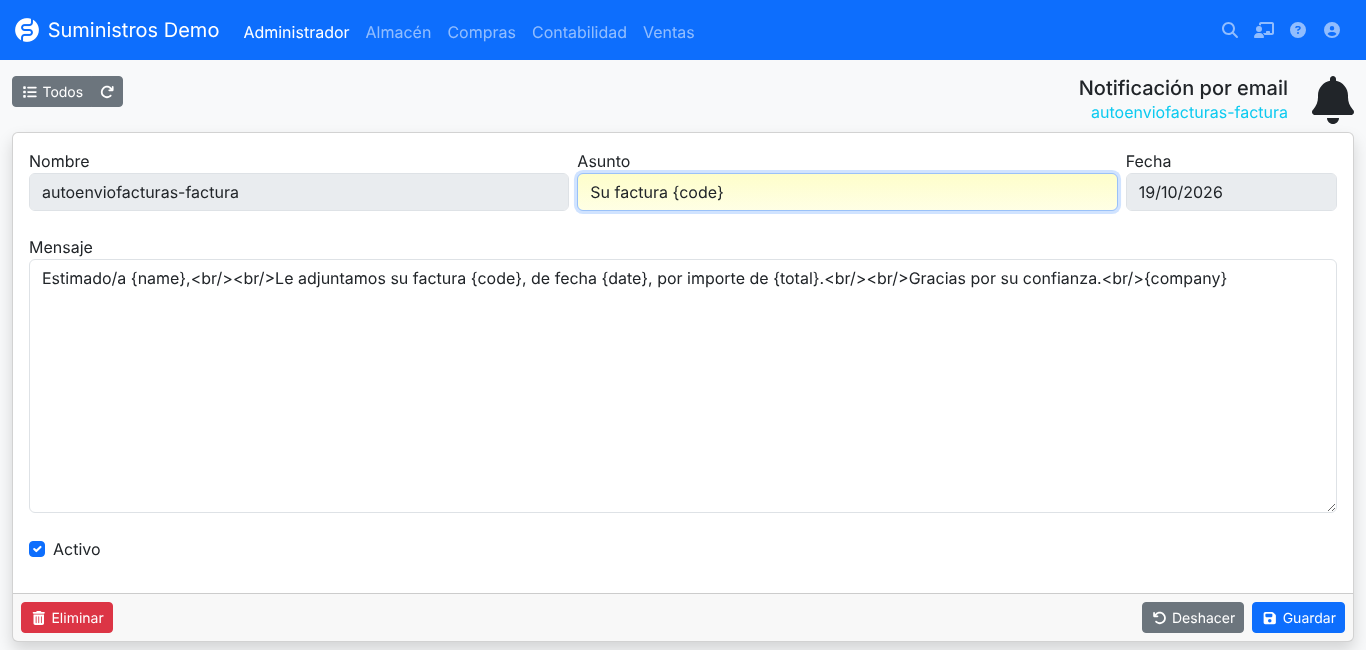
Task: Open the help question mark icon
Action: [1298, 30]
